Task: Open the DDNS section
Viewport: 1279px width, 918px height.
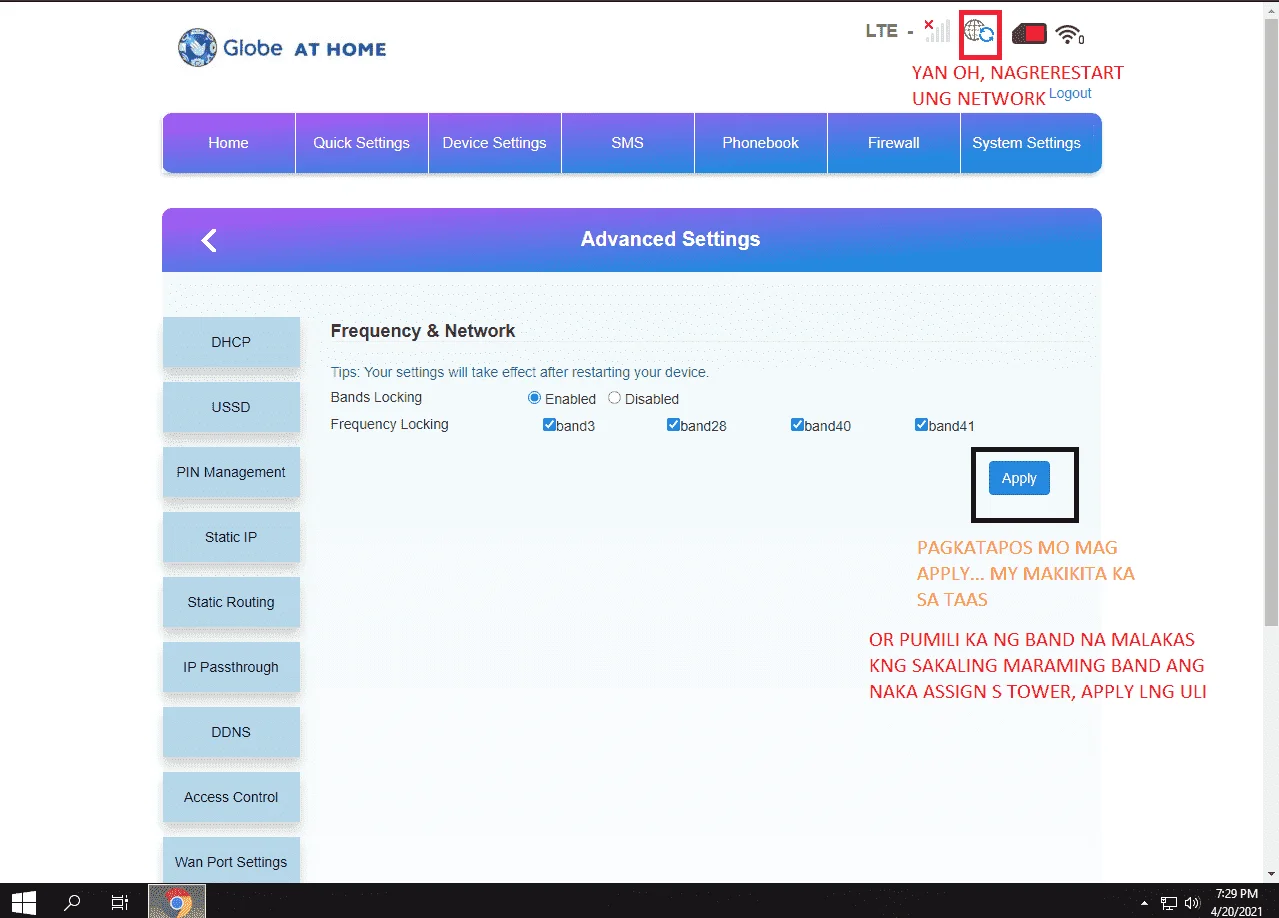Action: (x=231, y=732)
